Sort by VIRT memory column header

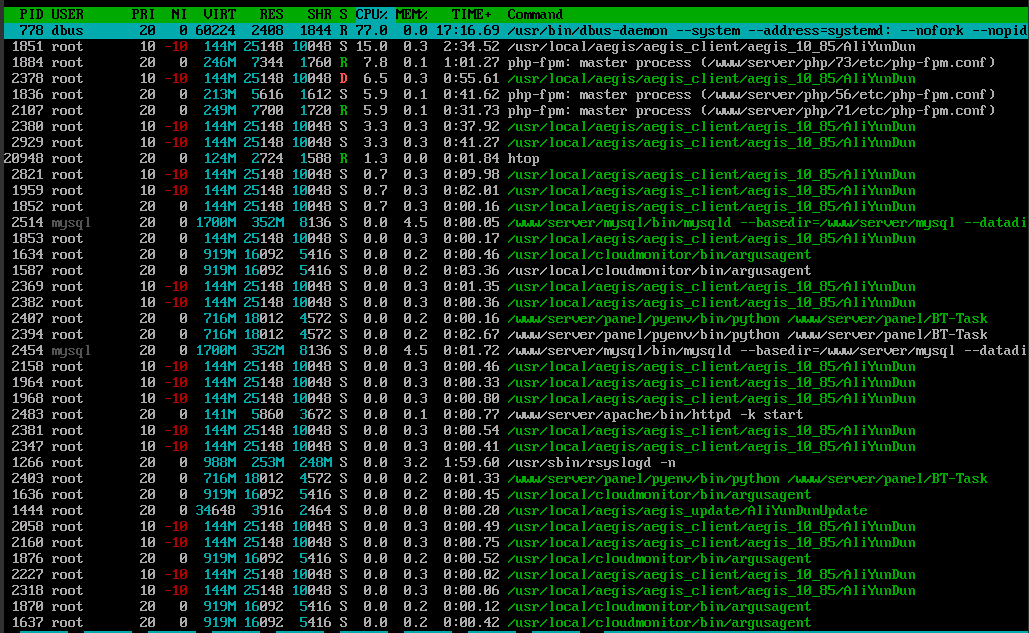(220, 15)
